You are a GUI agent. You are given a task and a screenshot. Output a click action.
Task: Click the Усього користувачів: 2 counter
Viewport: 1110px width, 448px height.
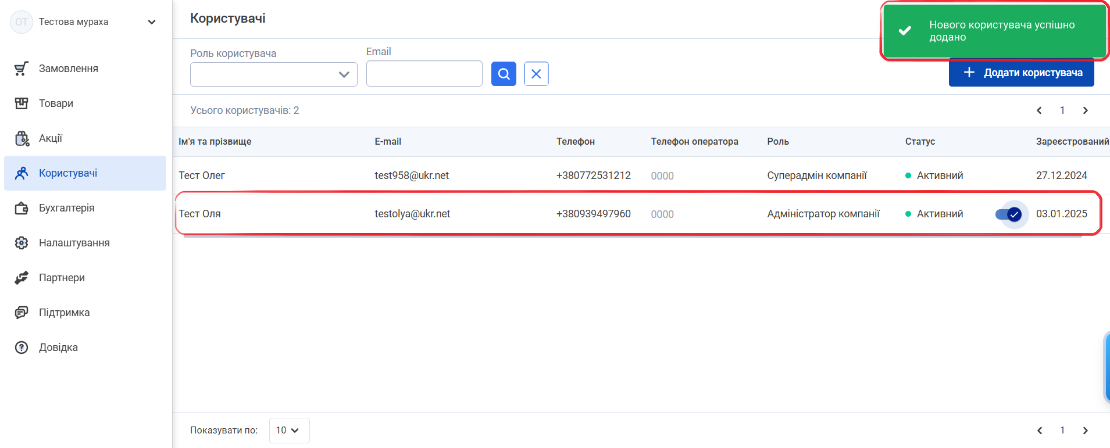point(245,111)
